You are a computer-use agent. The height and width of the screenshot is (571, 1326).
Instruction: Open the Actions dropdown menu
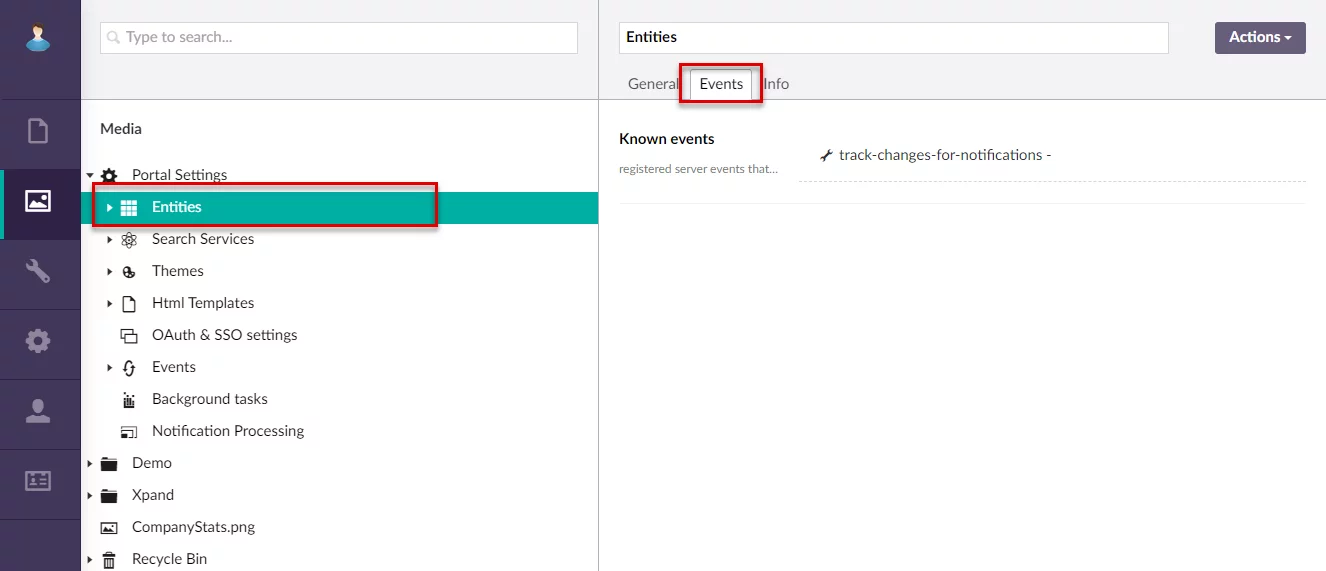(x=1259, y=37)
